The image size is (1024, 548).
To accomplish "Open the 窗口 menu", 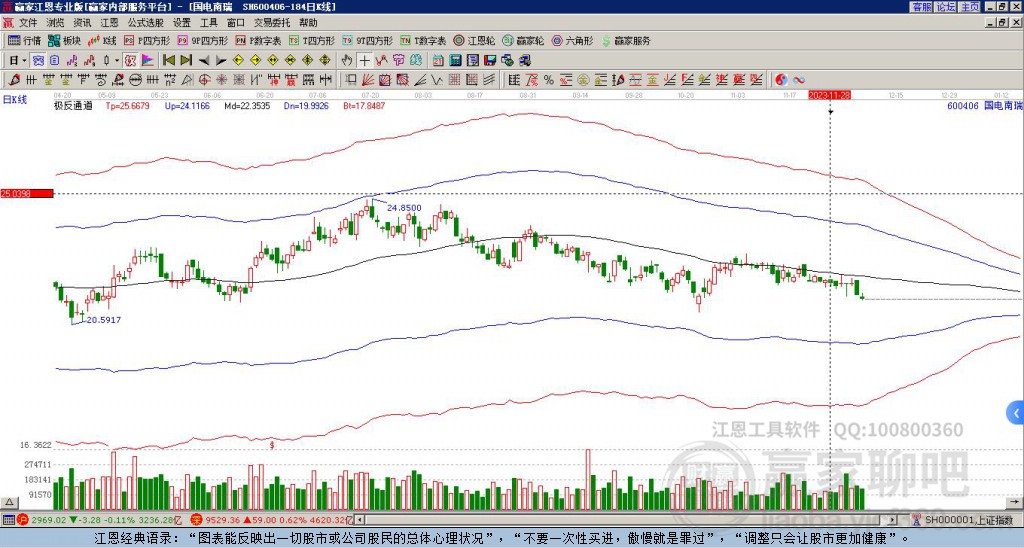I will pyautogui.click(x=236, y=23).
